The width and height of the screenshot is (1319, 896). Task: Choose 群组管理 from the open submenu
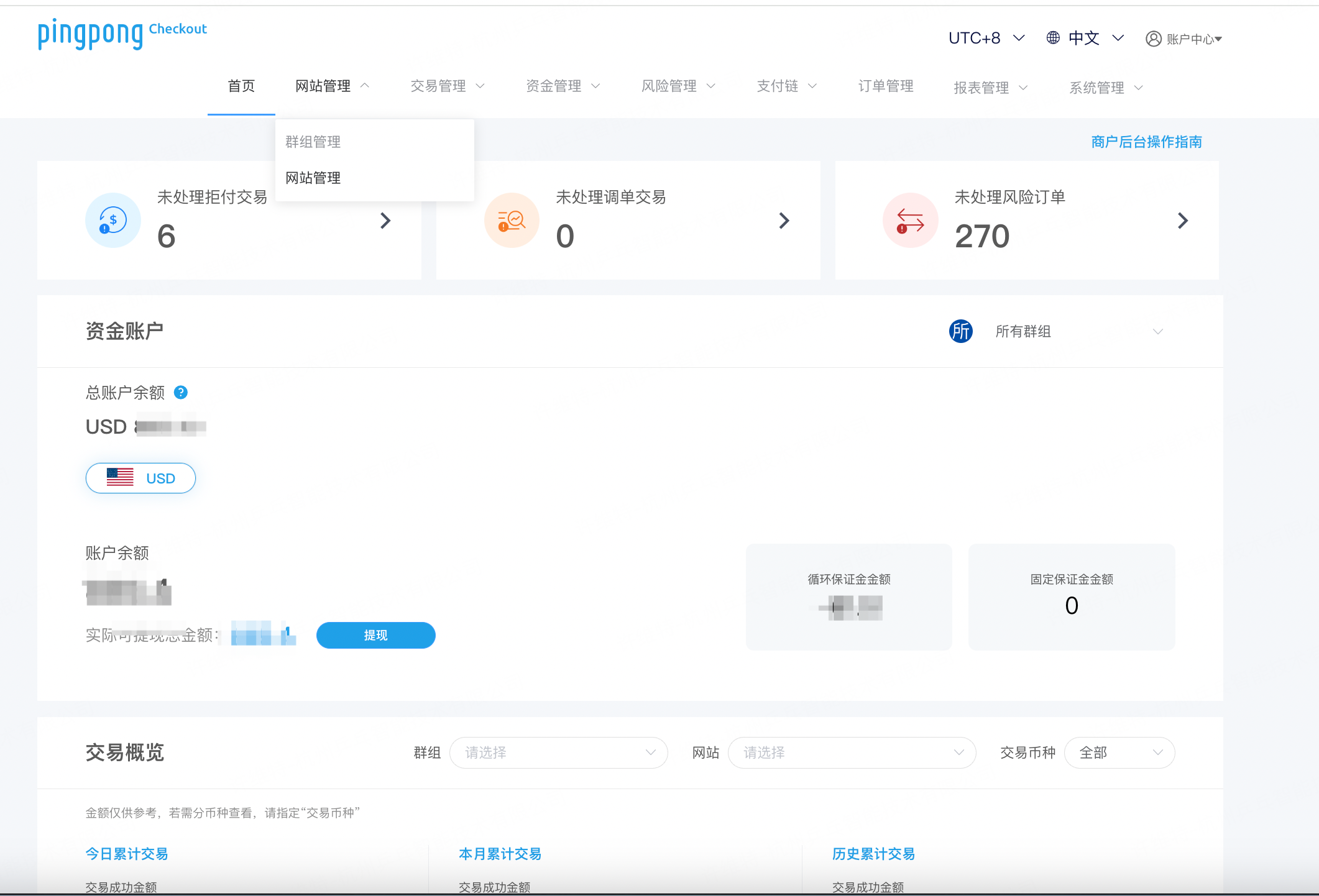[x=313, y=142]
